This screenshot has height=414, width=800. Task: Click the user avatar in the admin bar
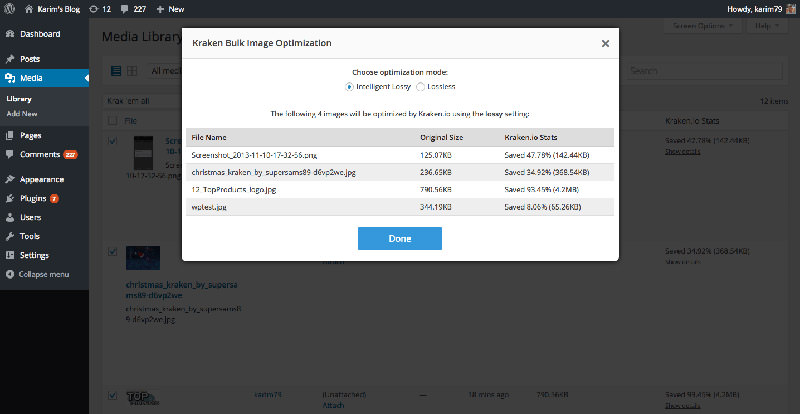coord(790,9)
